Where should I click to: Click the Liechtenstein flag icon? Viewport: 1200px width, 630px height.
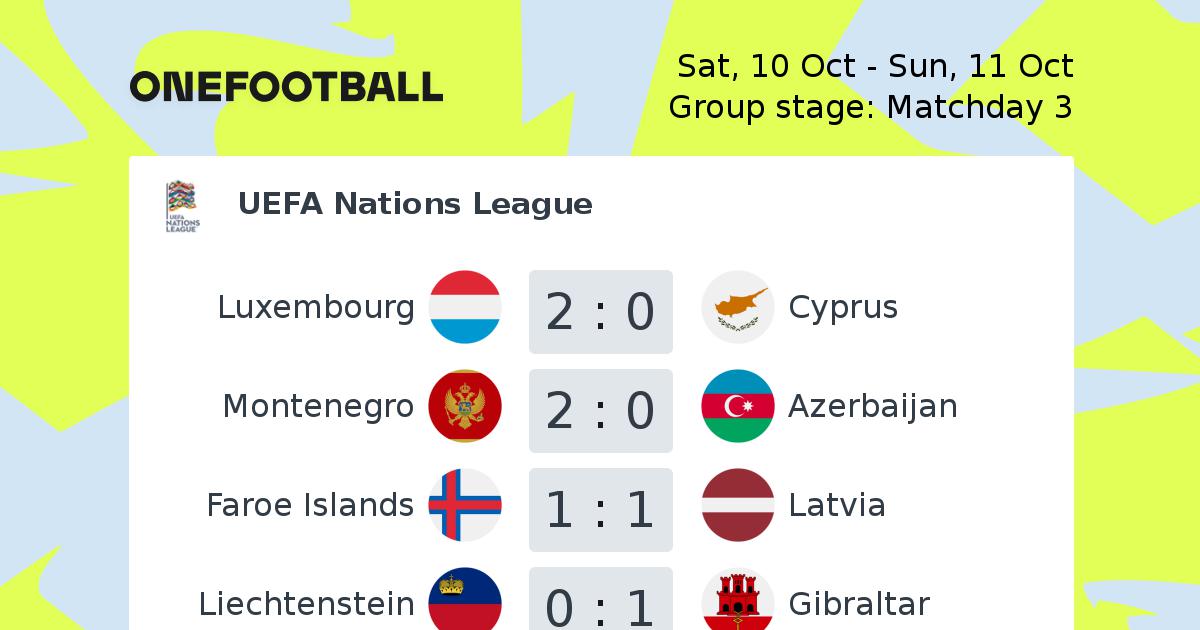pos(465,599)
